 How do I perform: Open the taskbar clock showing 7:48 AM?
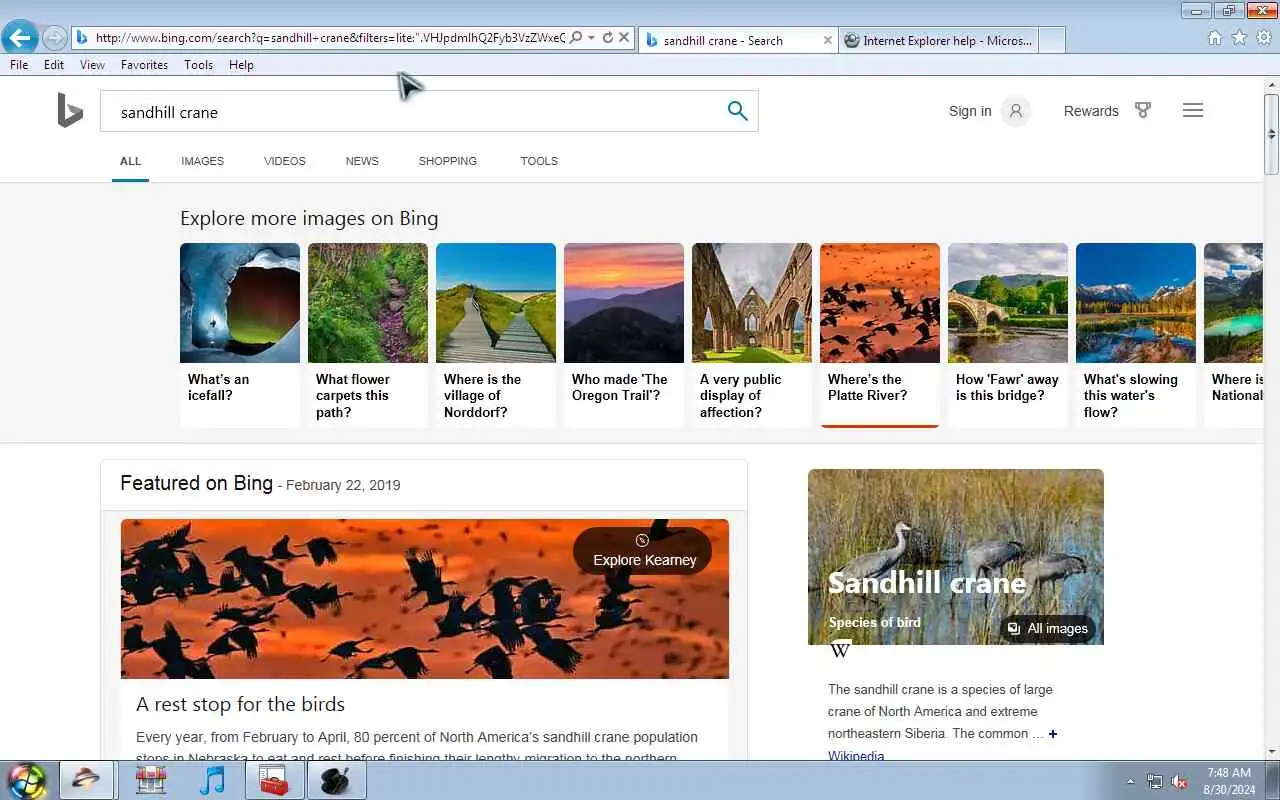tap(1229, 781)
